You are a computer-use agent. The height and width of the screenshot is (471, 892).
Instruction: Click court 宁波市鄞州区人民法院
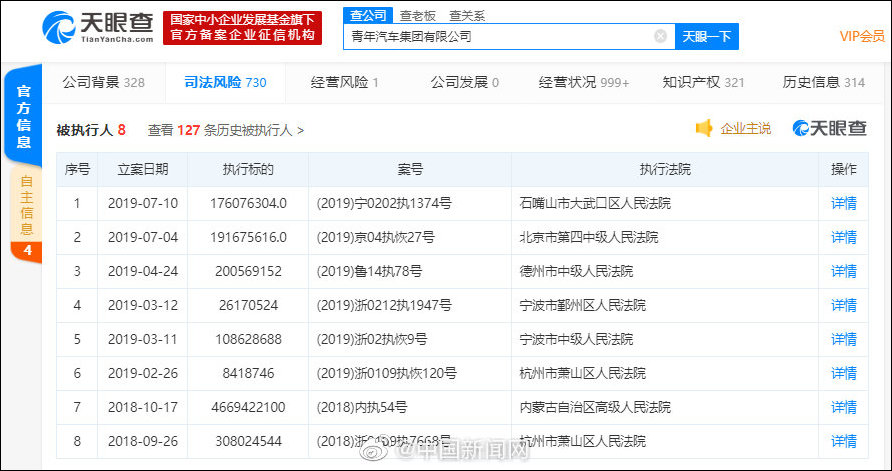(x=583, y=305)
